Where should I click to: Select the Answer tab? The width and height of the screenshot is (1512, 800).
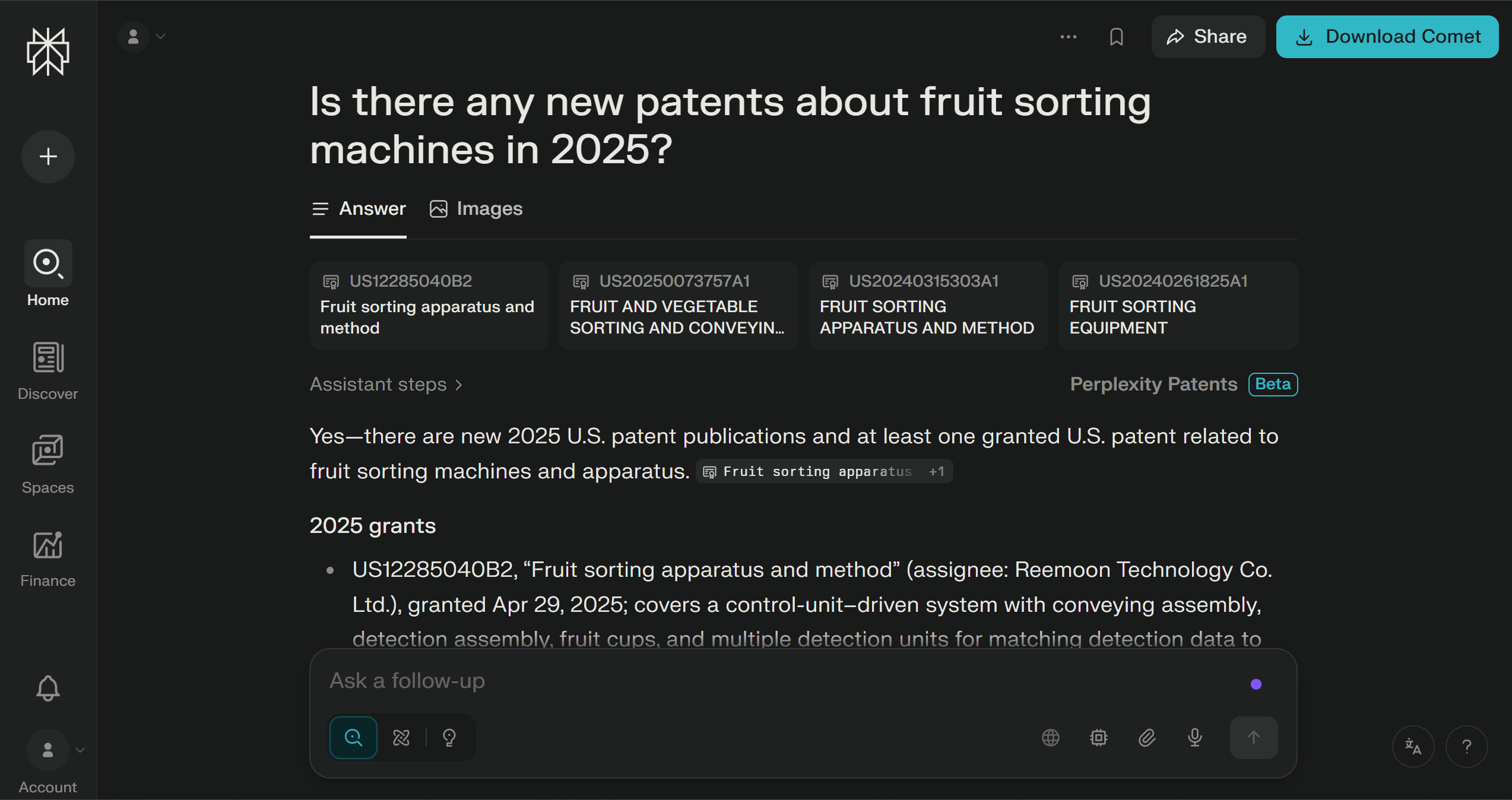358,209
